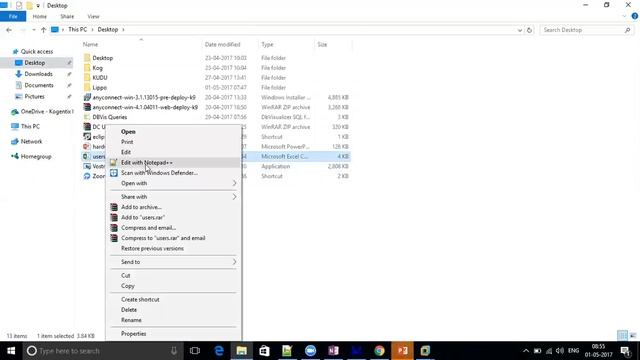The height and width of the screenshot is (360, 640).
Task: Open the File ribbon tab
Action: coord(13,16)
